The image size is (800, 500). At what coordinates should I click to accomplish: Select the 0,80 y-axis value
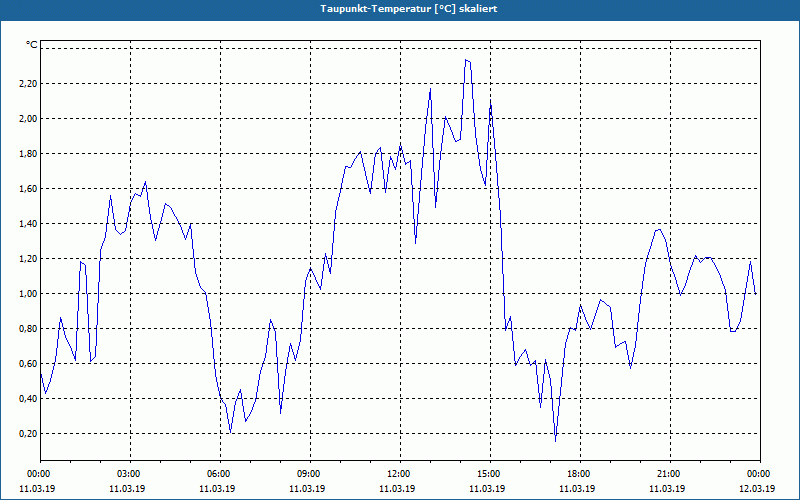click(x=28, y=329)
